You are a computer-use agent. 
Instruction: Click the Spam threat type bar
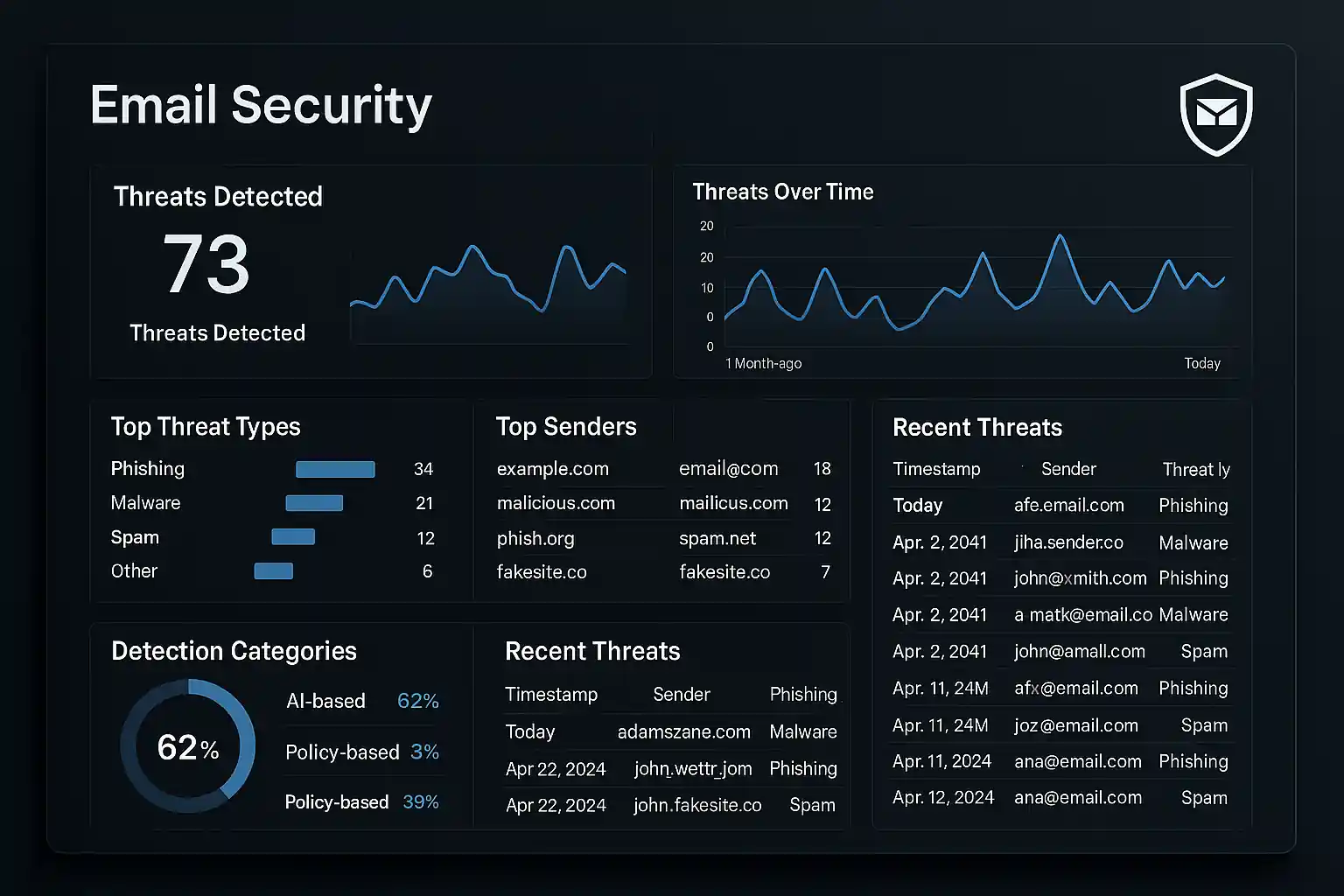[293, 537]
